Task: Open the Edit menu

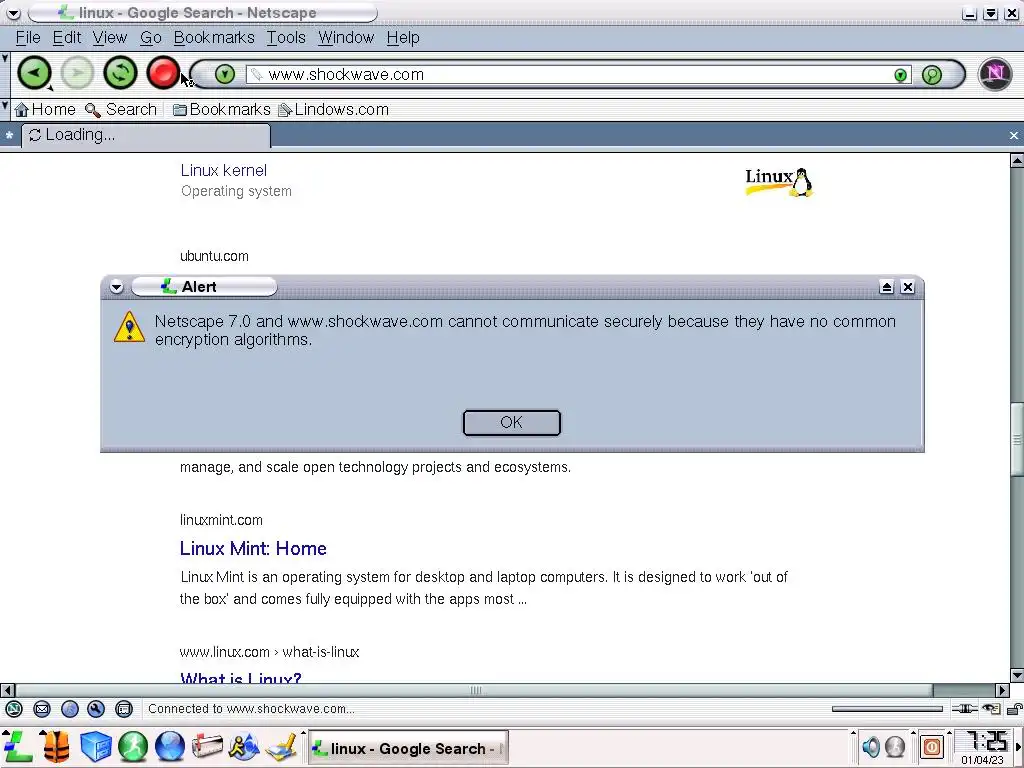Action: (67, 38)
